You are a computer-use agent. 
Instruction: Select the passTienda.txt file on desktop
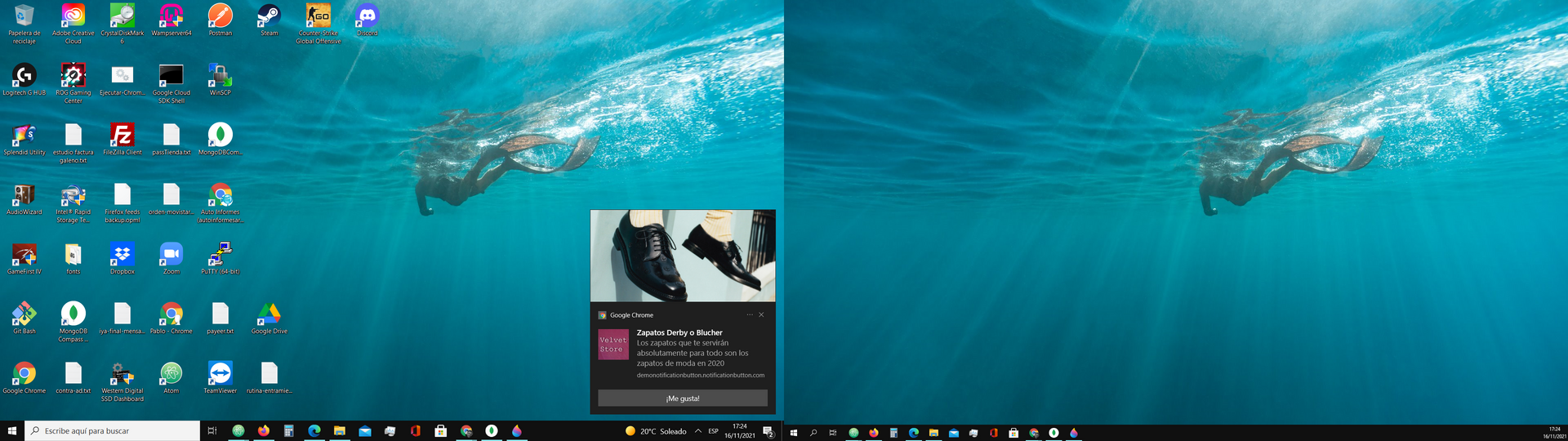click(171, 138)
